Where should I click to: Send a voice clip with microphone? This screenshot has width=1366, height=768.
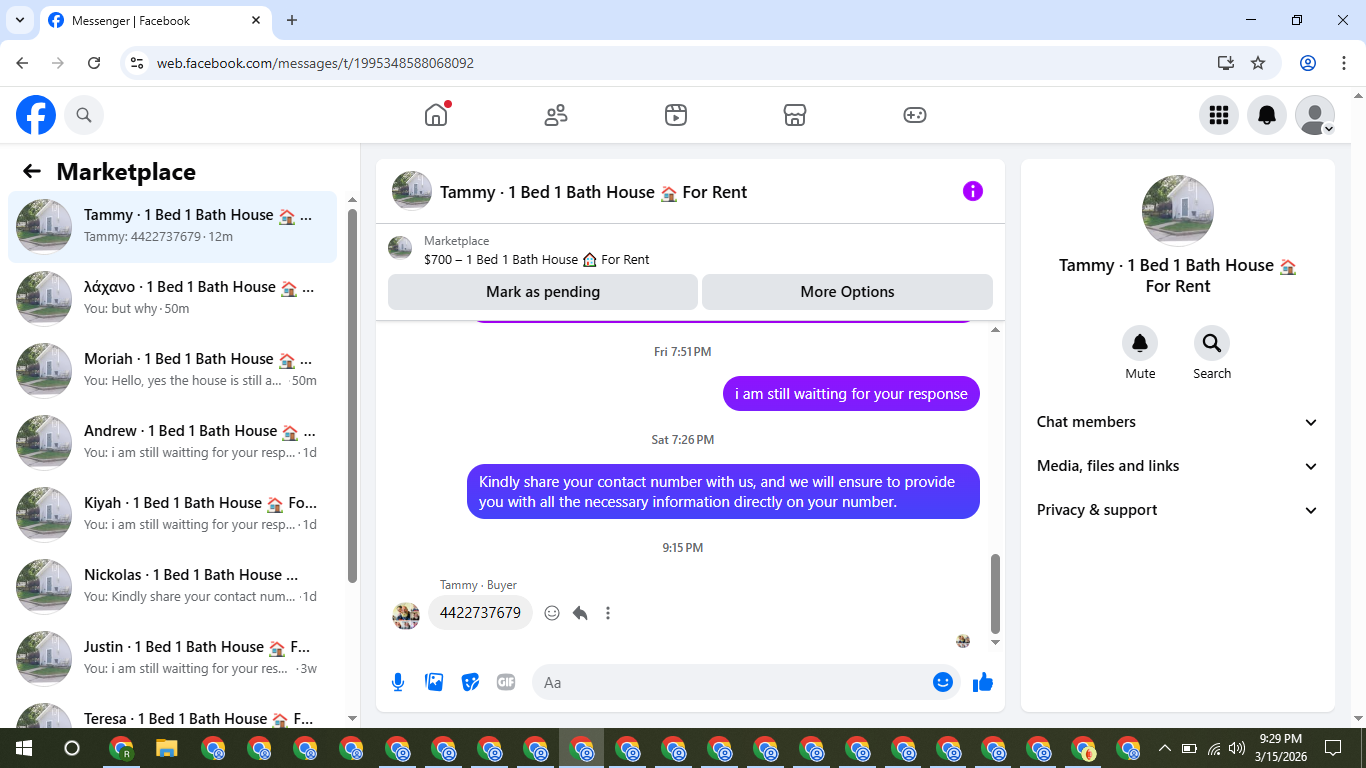coord(398,682)
